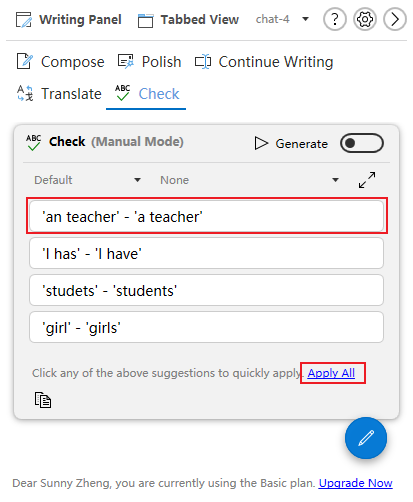Open the chat-4 dropdown

[282, 19]
